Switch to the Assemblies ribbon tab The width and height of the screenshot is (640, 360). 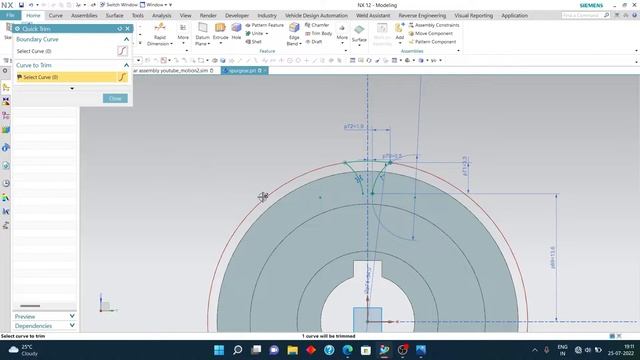pos(84,16)
